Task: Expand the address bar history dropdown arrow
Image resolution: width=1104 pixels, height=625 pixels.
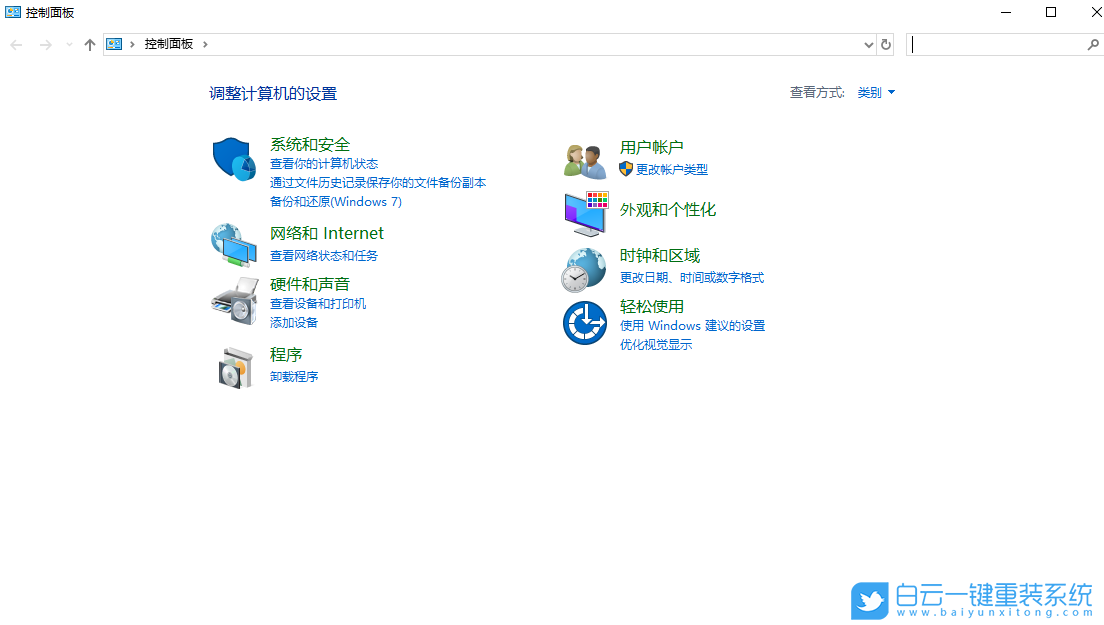Action: pyautogui.click(x=869, y=44)
